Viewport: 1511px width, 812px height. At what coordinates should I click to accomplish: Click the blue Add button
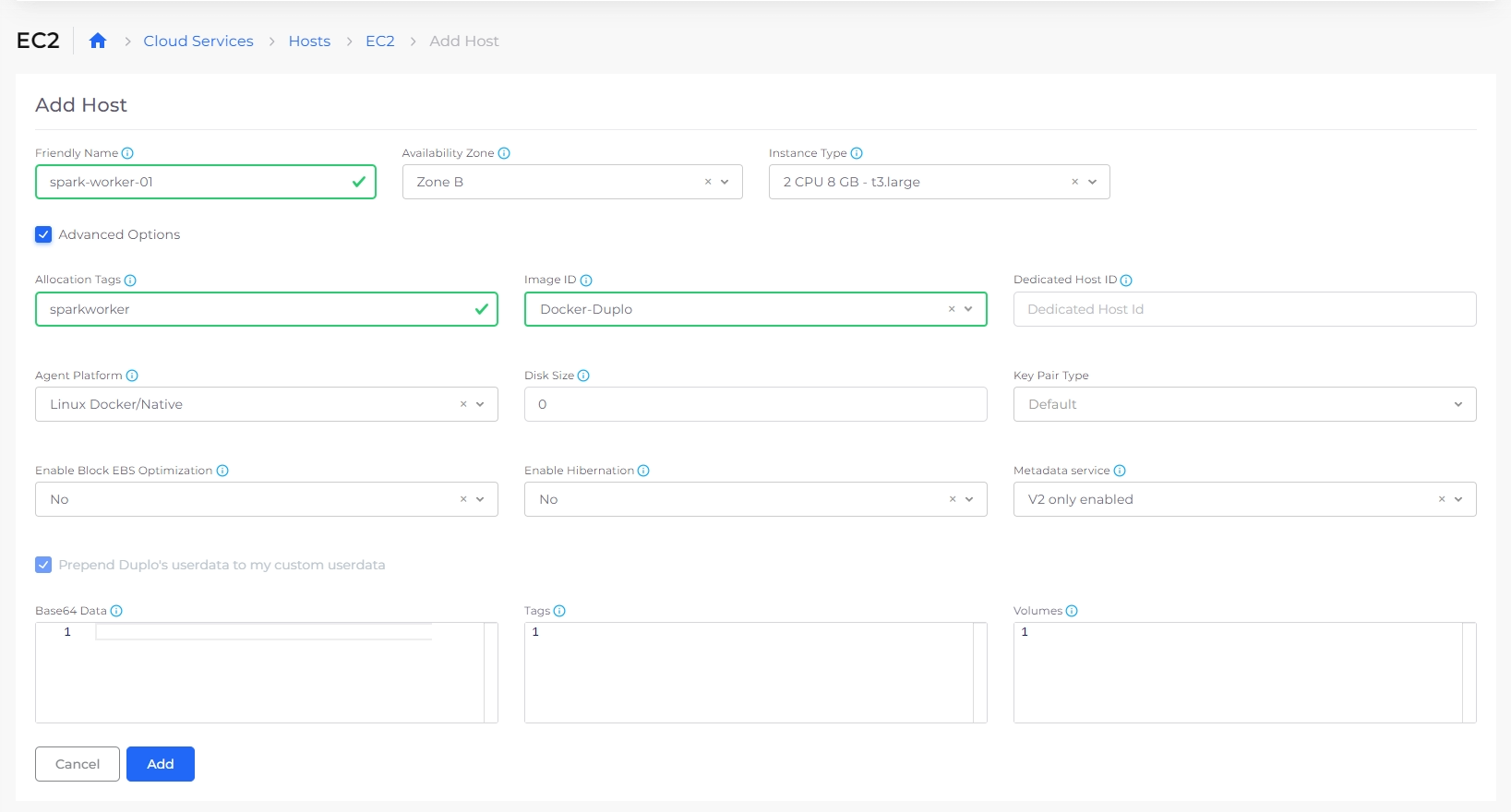(x=161, y=764)
